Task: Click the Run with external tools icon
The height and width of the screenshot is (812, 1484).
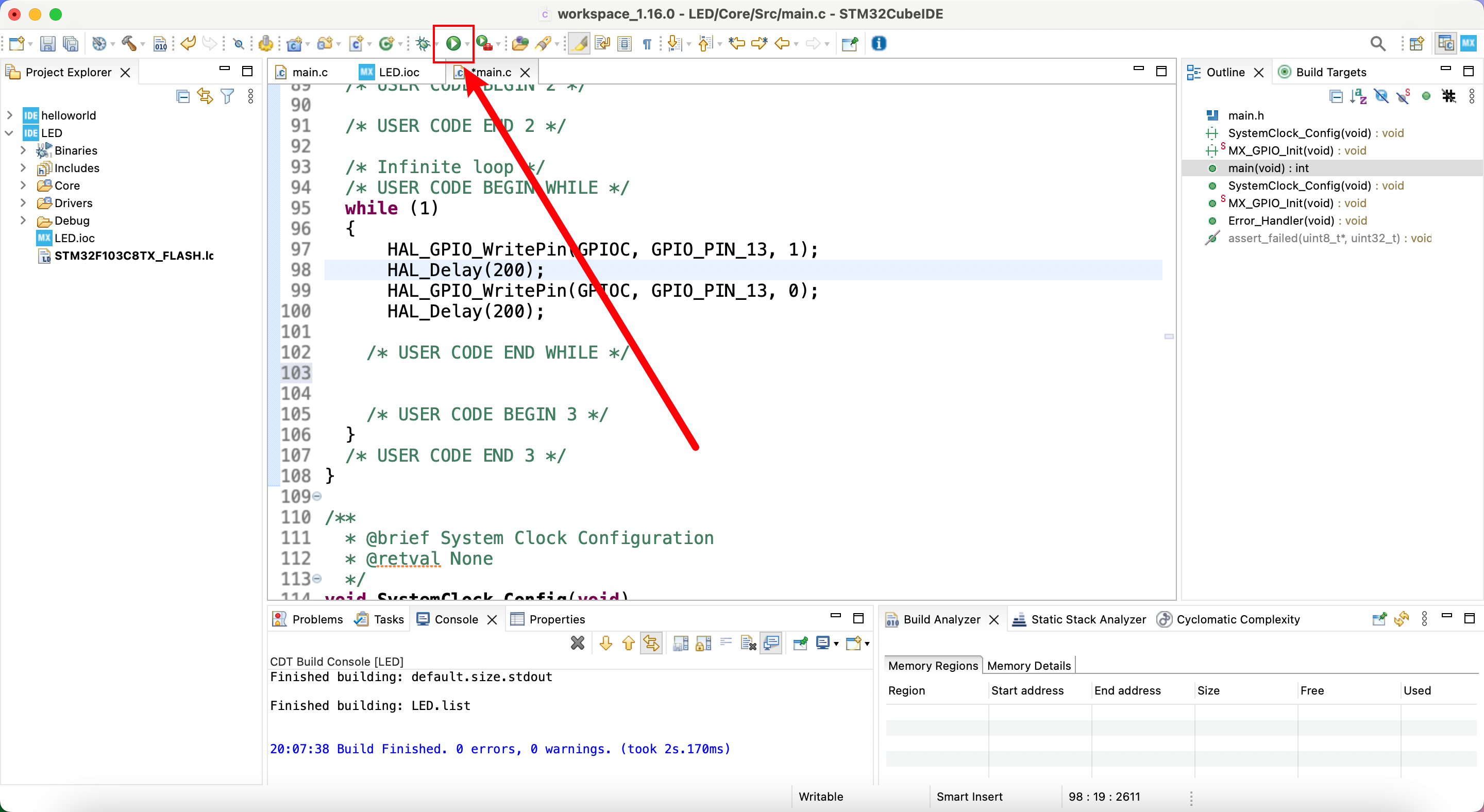Action: click(484, 43)
